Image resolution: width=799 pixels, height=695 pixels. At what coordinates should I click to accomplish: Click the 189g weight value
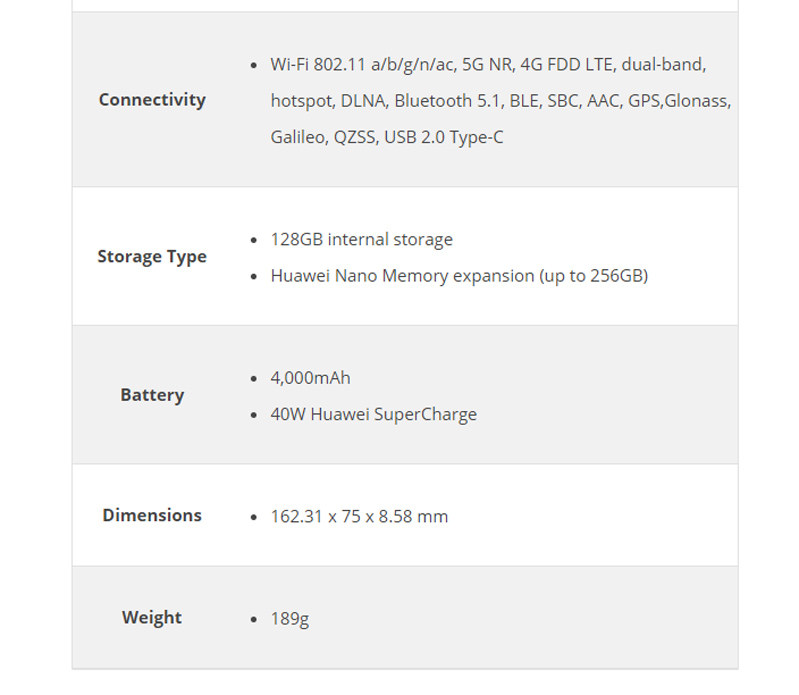(x=290, y=619)
